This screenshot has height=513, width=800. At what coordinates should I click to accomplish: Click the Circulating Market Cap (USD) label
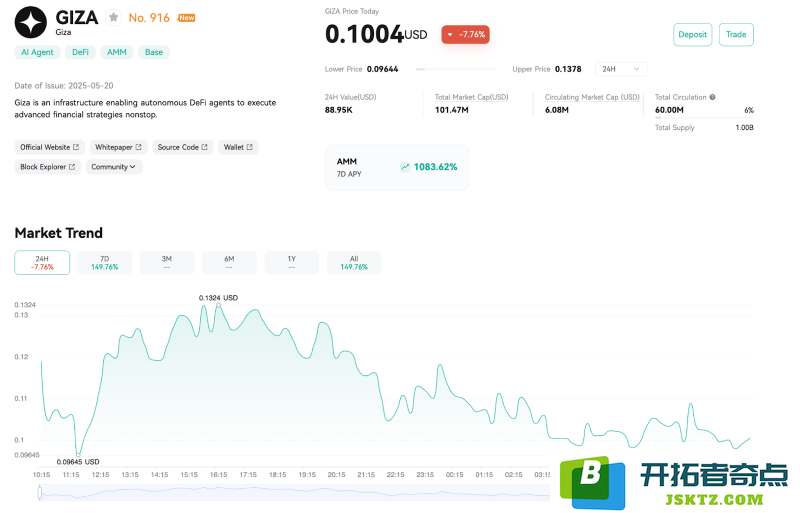tap(592, 97)
